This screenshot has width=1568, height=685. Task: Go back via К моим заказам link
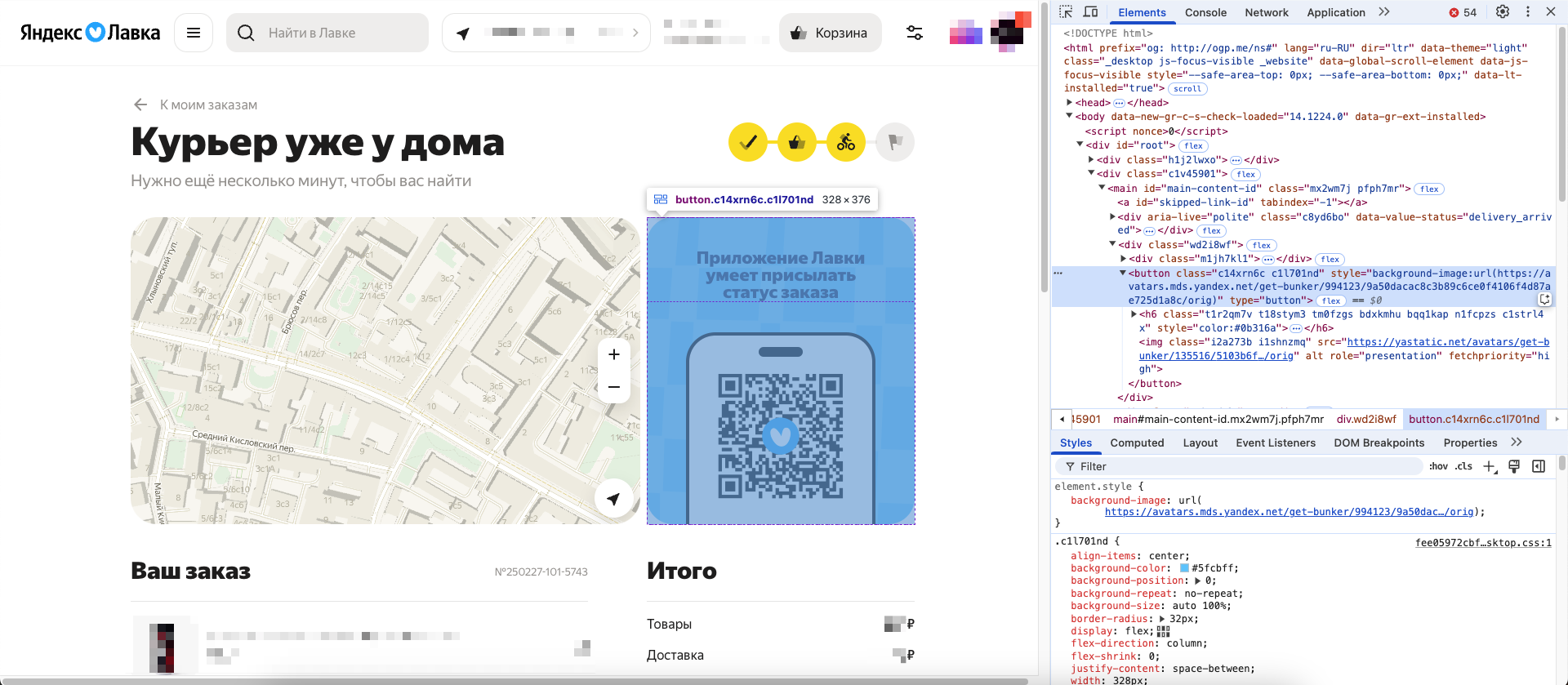(x=195, y=105)
